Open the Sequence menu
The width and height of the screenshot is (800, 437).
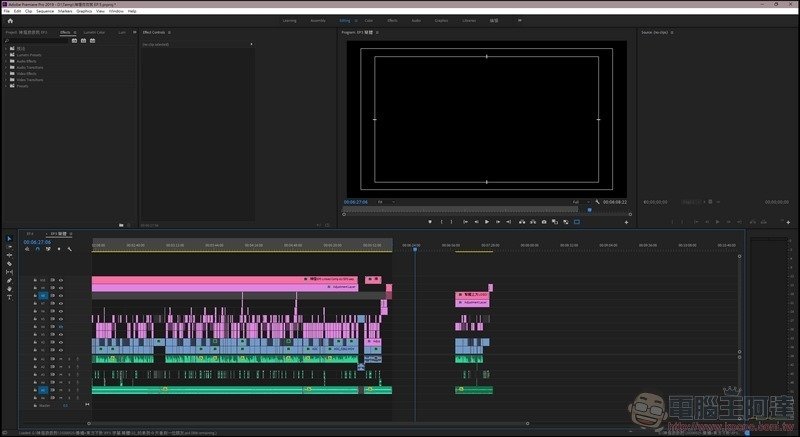coord(44,11)
